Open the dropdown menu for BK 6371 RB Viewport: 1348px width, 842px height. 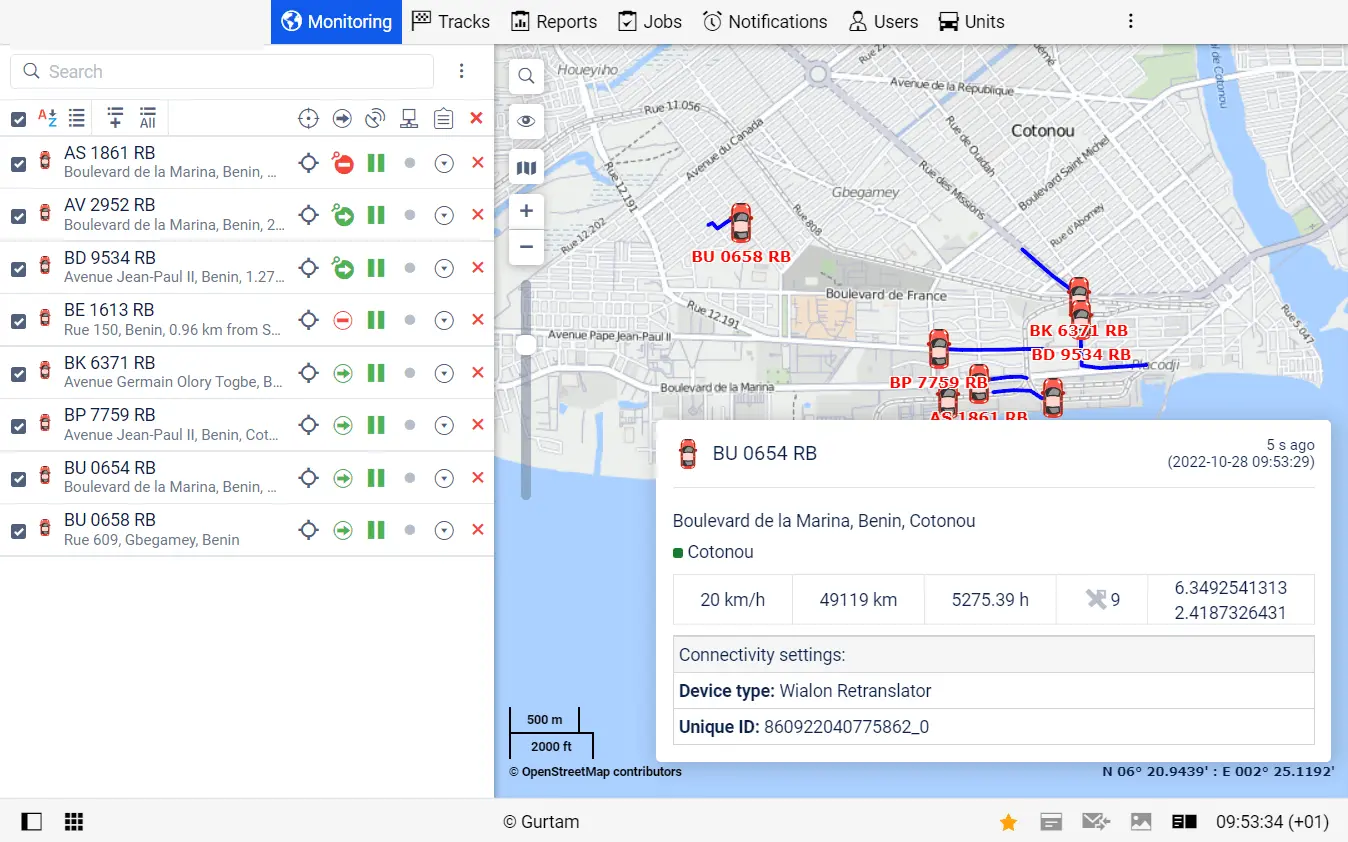point(444,373)
